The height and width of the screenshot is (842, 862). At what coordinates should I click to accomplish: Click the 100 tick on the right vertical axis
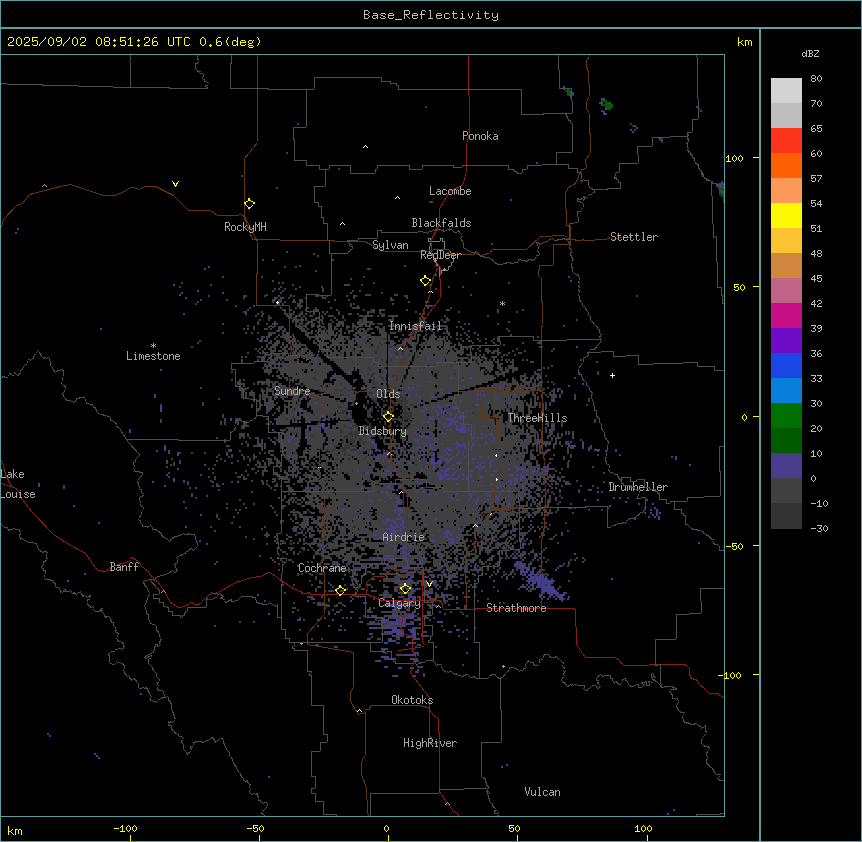734,158
